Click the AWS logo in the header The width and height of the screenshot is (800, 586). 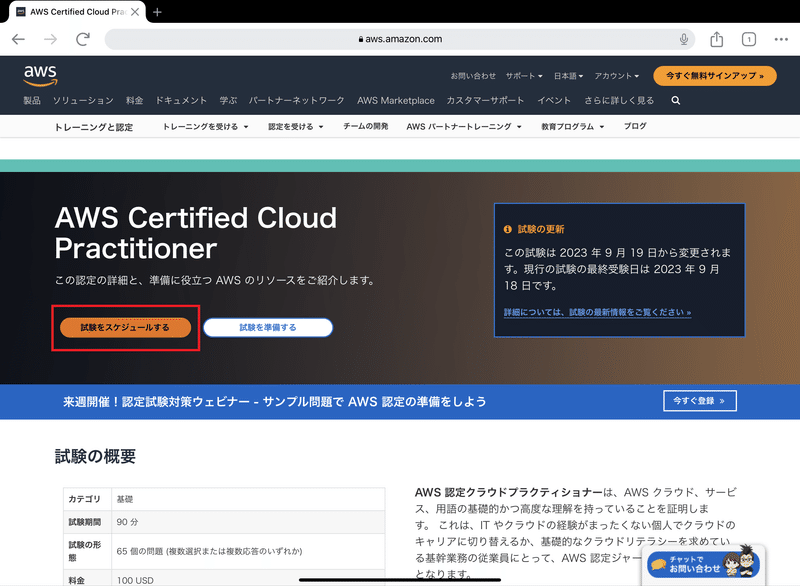[41, 76]
